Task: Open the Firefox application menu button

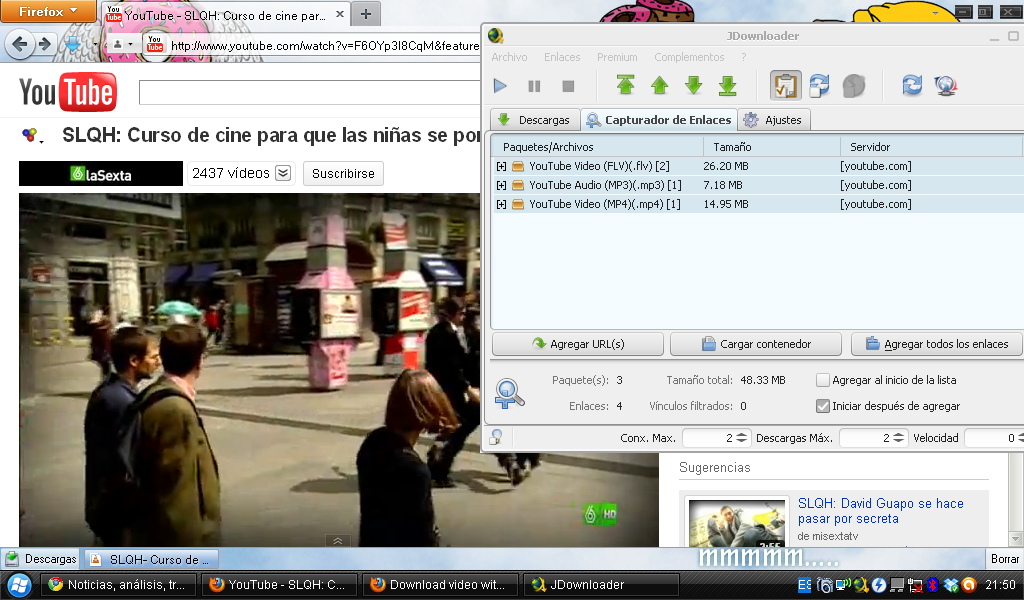Action: pos(48,11)
